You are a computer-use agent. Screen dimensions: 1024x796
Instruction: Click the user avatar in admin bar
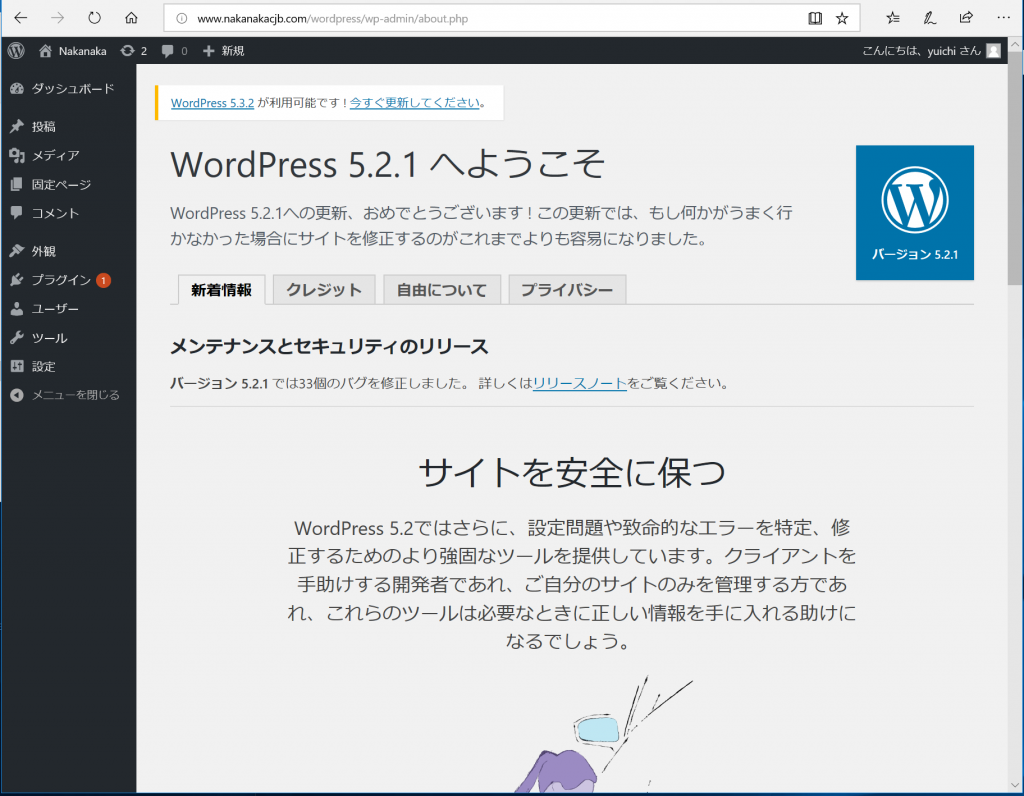point(993,51)
